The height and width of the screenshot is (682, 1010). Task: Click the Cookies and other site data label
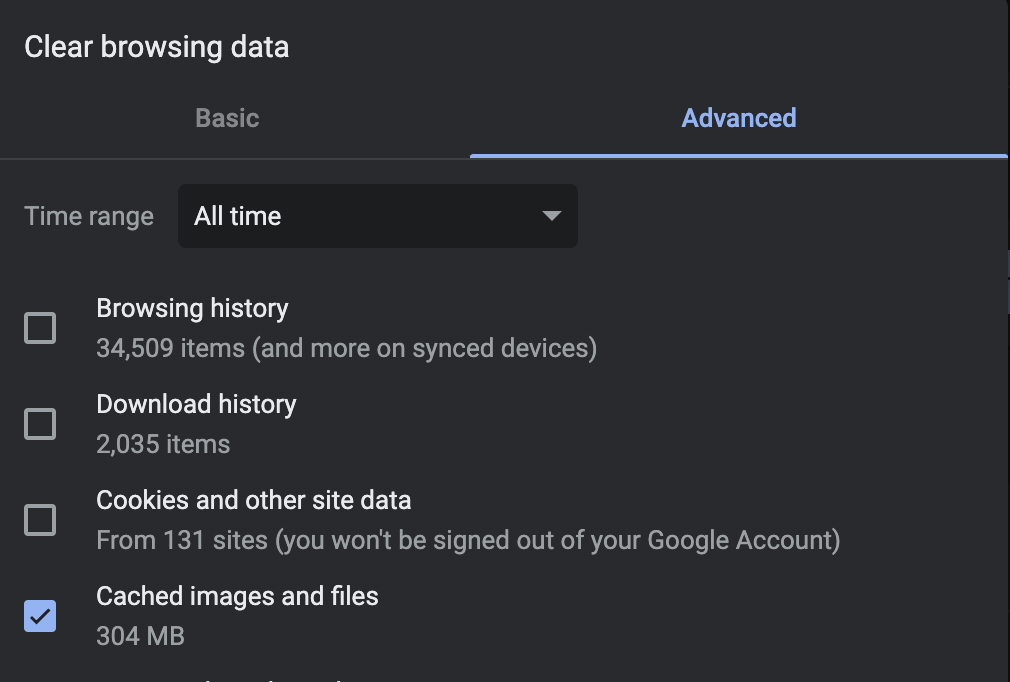pos(253,500)
